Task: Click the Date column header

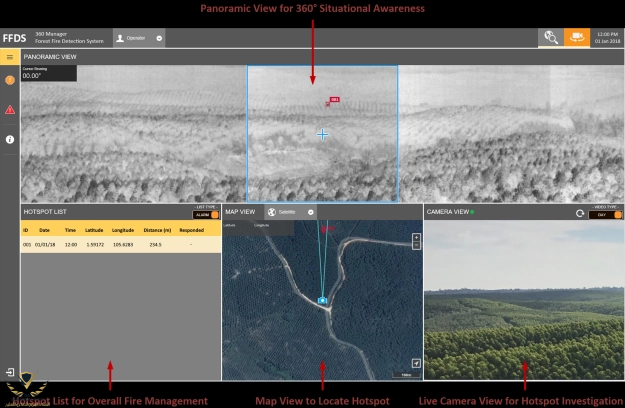Action: coord(44,230)
